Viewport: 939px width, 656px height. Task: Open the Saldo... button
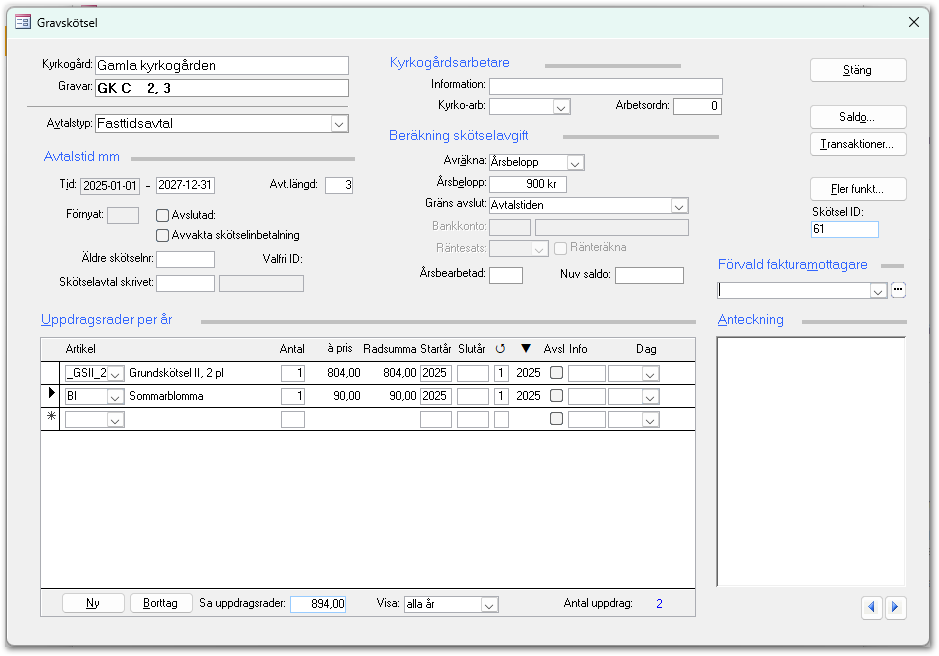click(858, 117)
